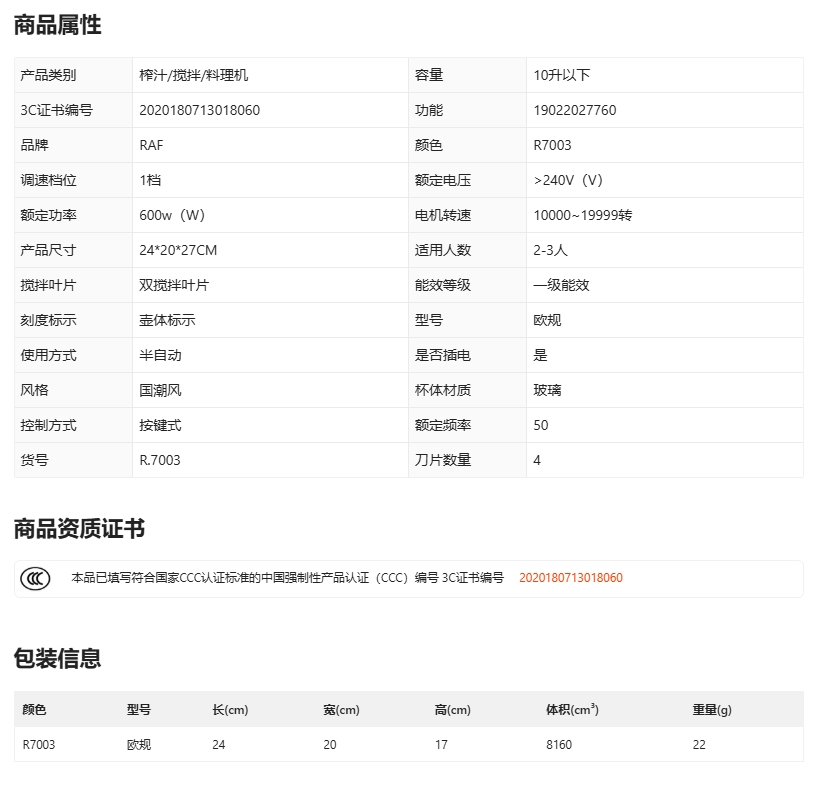Click the 24*20*27CM product size value
The width and height of the screenshot is (826, 792).
178,250
